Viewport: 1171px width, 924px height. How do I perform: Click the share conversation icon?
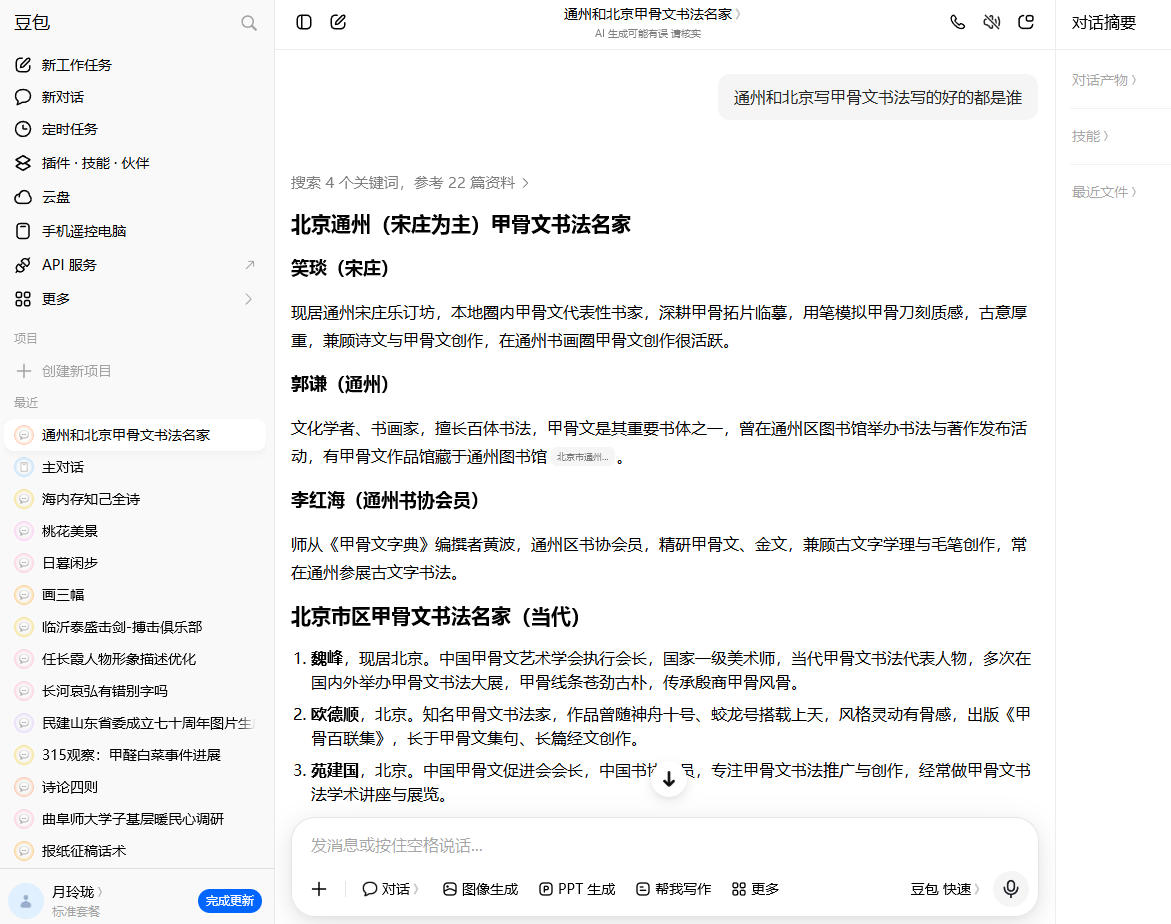click(x=1026, y=22)
